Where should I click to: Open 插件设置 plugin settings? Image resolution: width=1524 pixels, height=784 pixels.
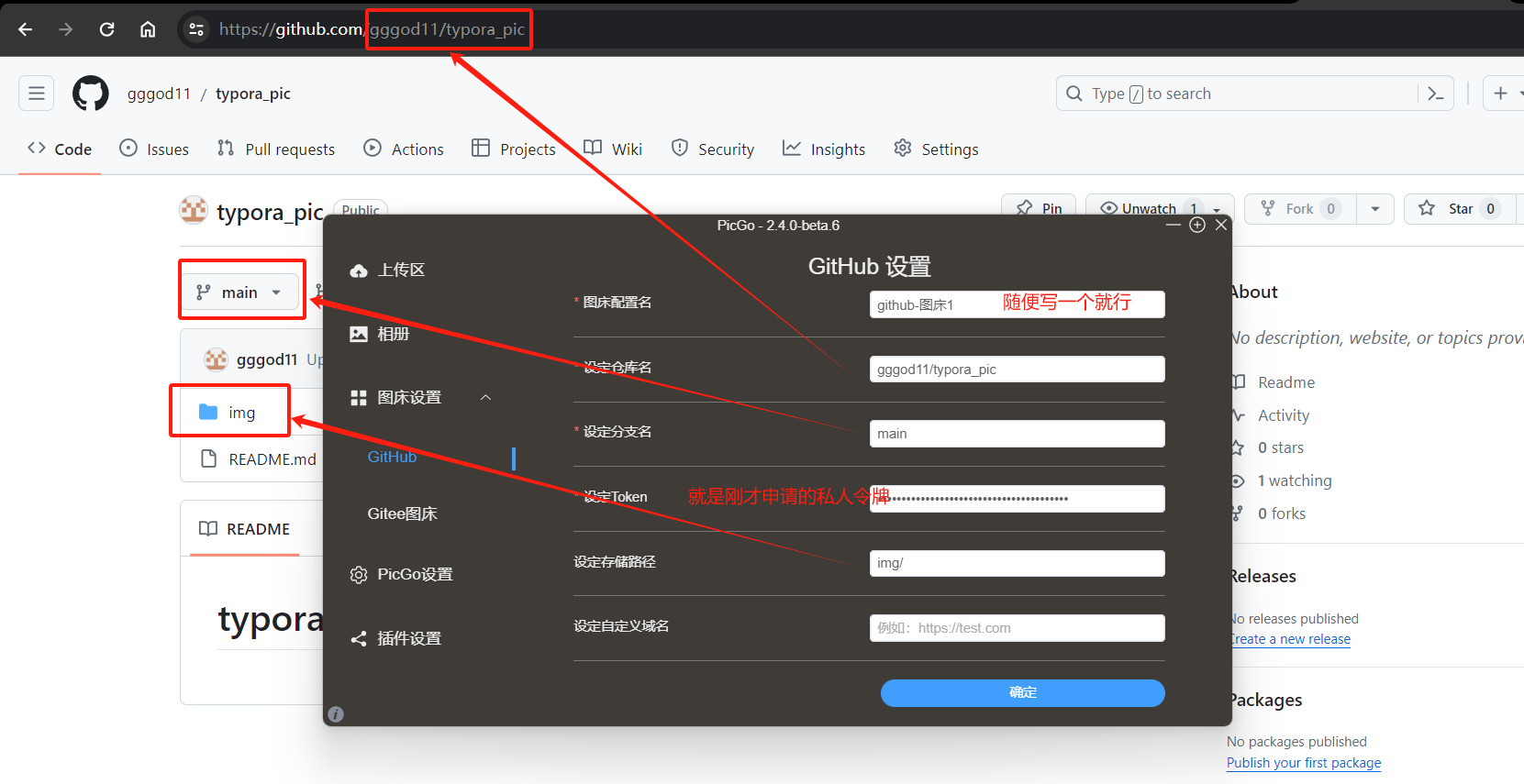(x=396, y=638)
